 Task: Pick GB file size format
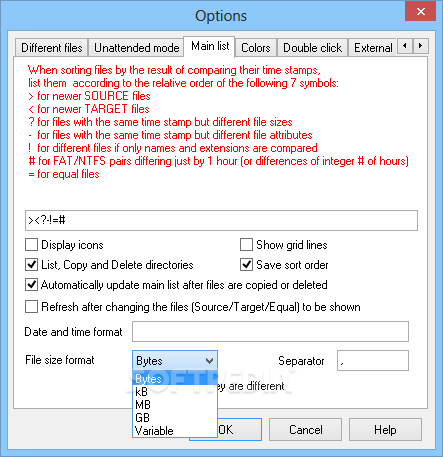pyautogui.click(x=175, y=418)
